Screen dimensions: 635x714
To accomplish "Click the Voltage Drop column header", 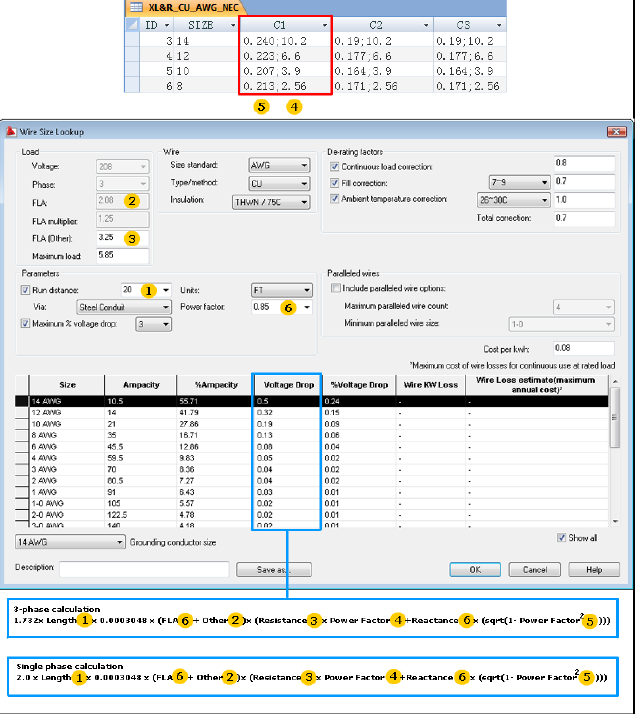I will tap(289, 385).
